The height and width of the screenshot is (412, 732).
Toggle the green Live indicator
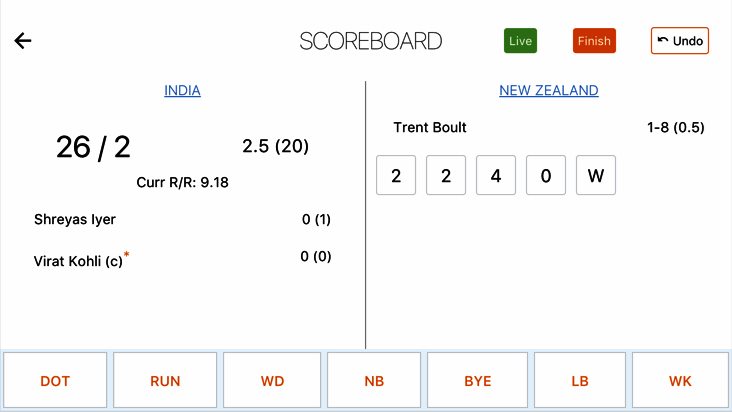520,41
